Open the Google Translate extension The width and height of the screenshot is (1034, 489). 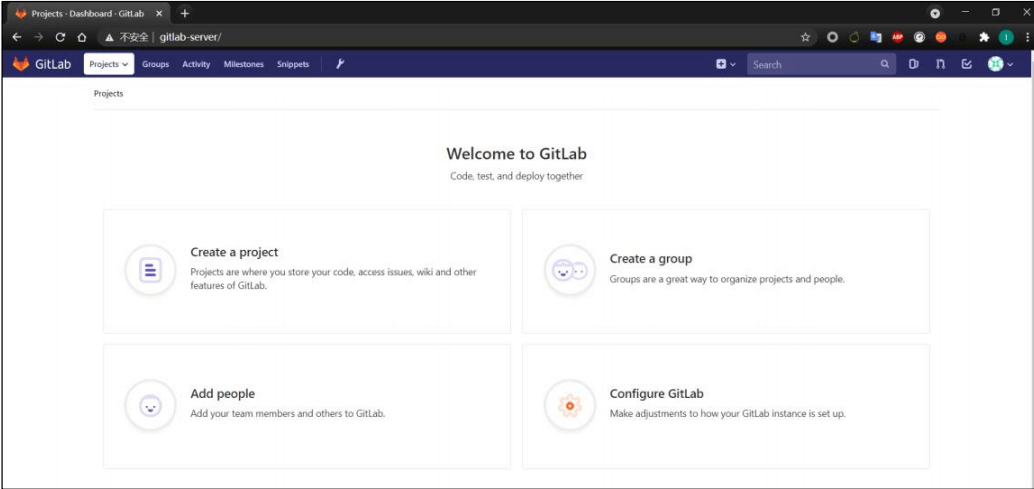coord(876,38)
